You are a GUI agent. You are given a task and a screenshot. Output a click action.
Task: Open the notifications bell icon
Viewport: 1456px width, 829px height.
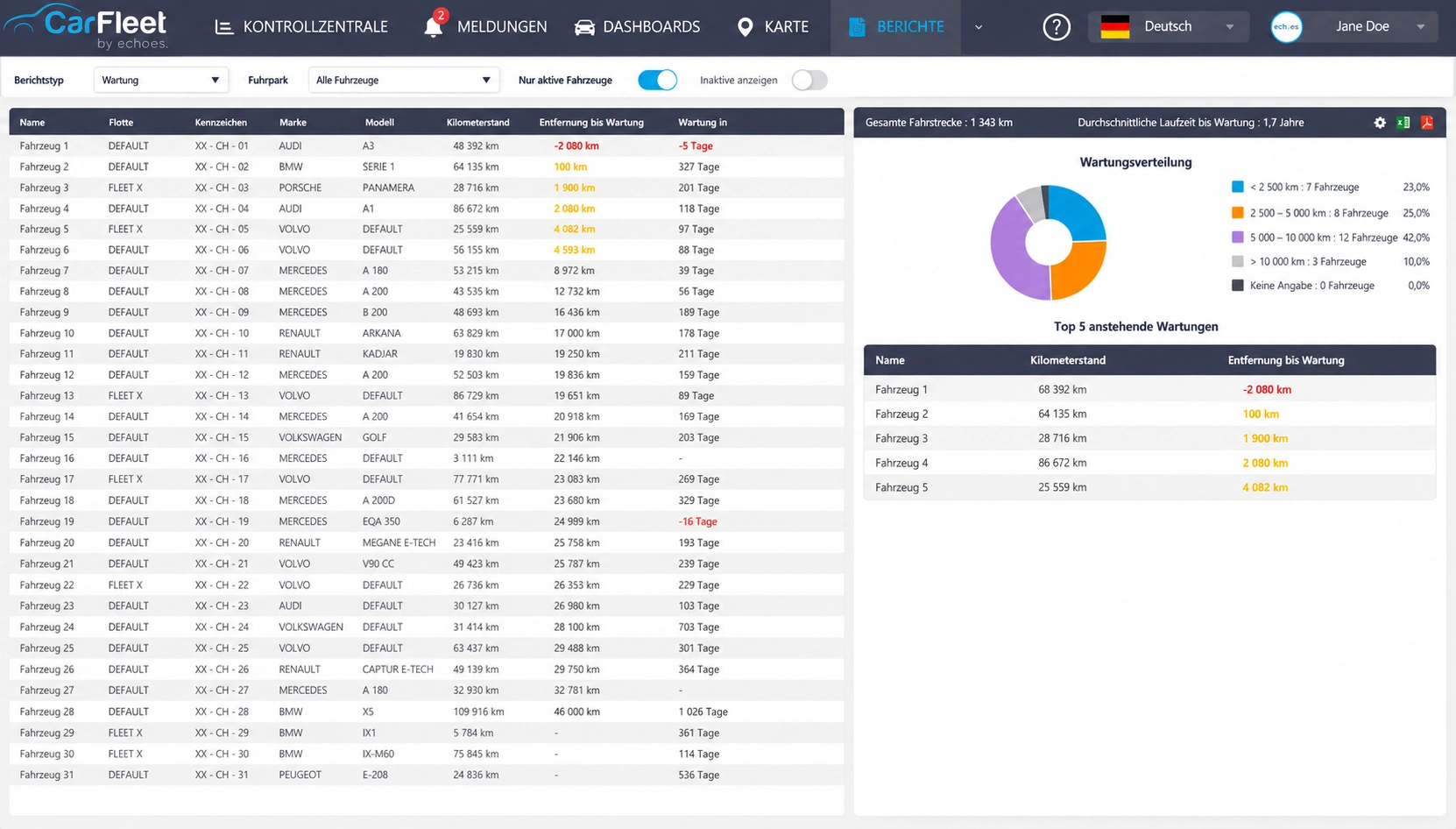coord(433,26)
